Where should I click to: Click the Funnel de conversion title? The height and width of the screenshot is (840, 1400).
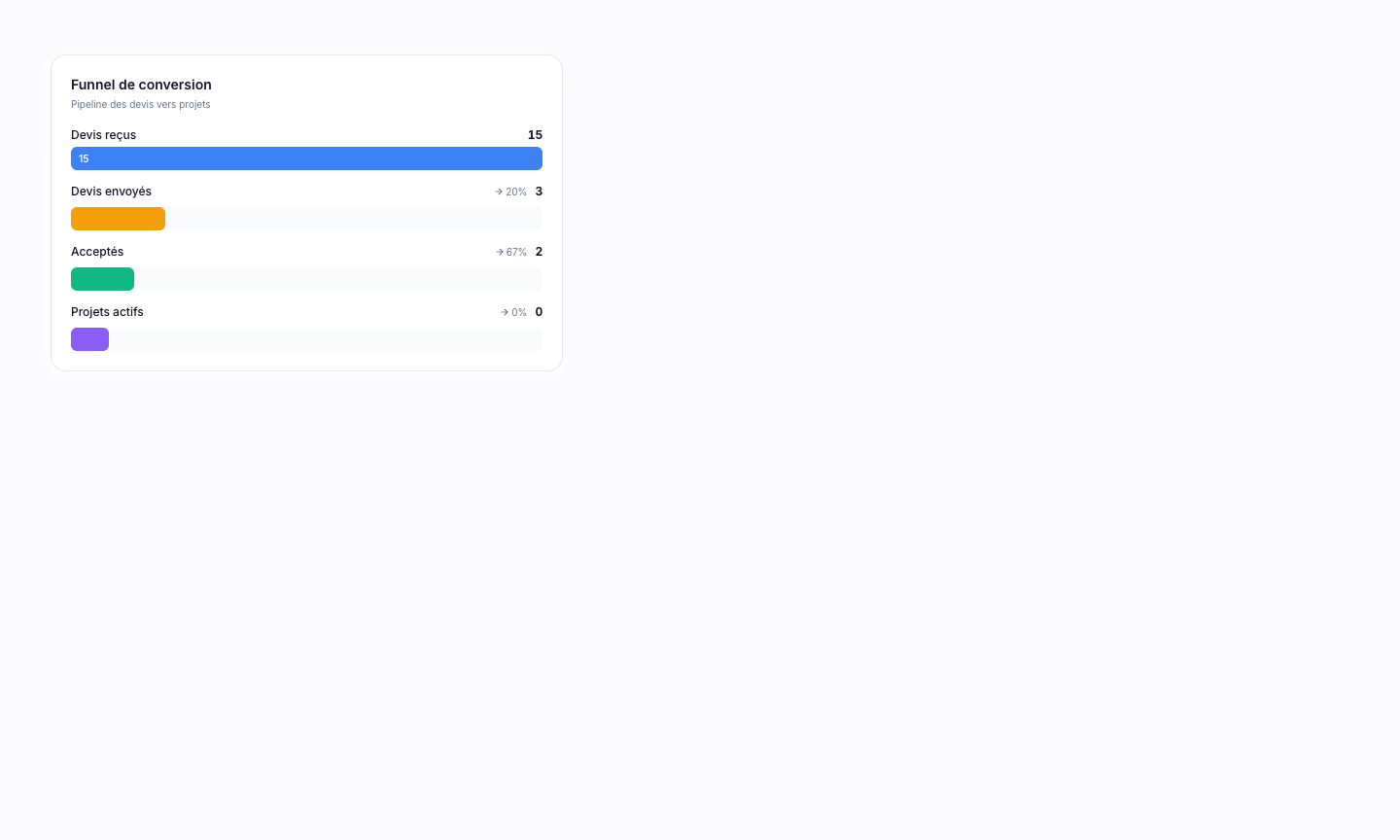pyautogui.click(x=141, y=85)
